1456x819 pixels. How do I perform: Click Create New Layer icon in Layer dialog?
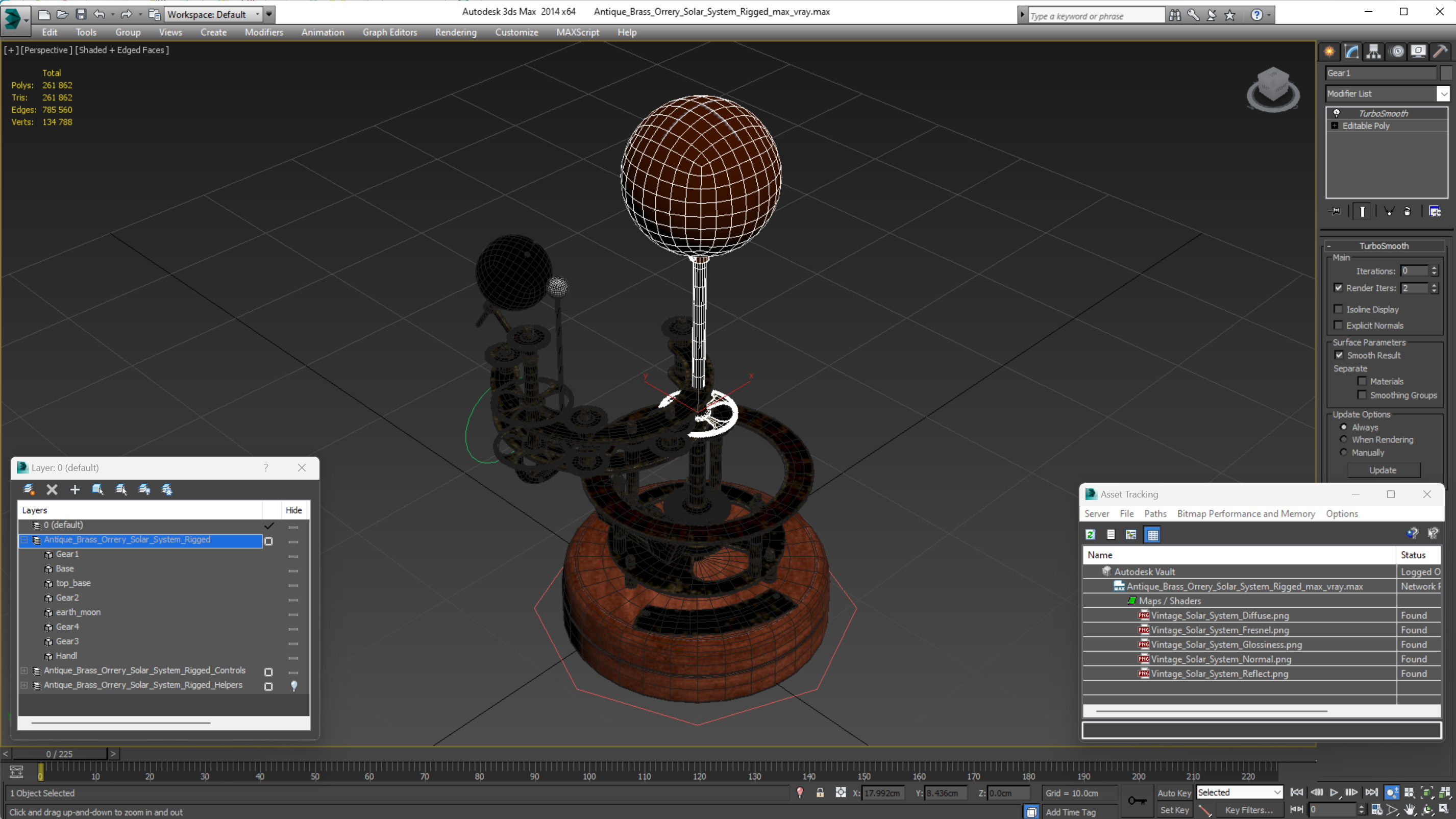[x=29, y=489]
